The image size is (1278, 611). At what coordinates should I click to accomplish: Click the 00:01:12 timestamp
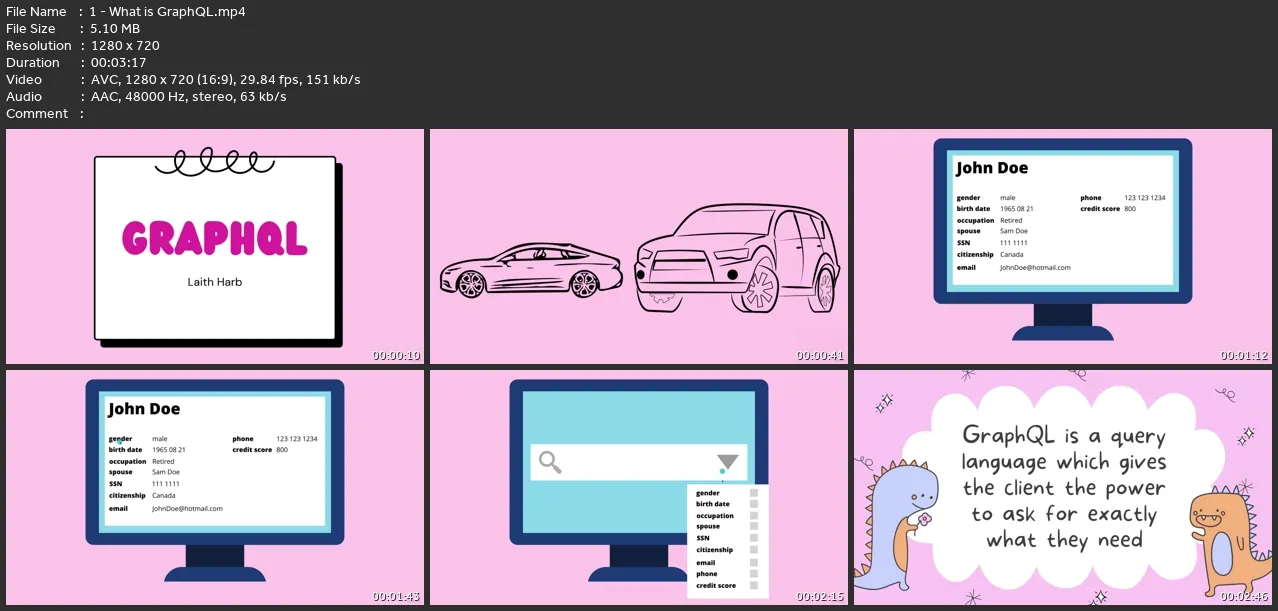(1245, 356)
